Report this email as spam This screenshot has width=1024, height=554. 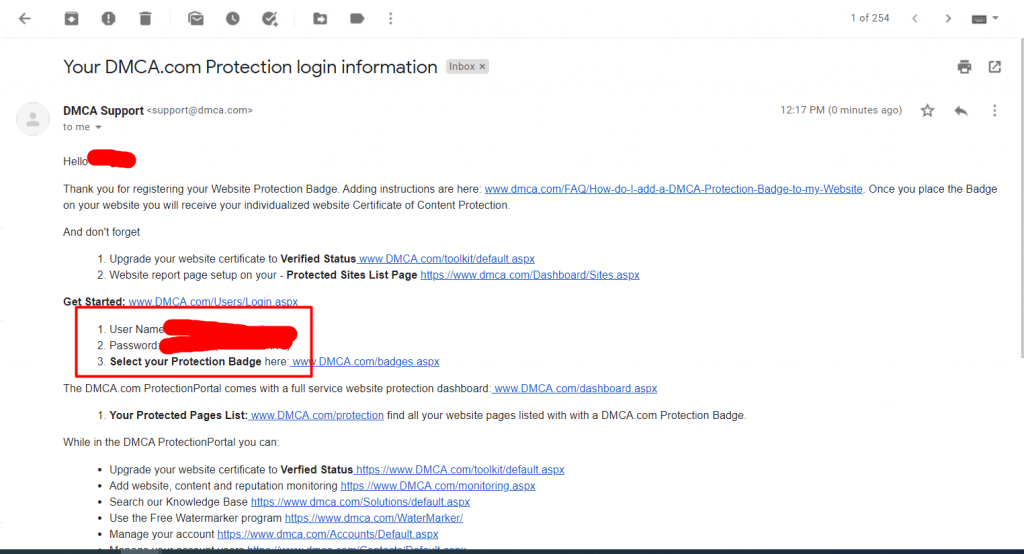click(x=108, y=18)
